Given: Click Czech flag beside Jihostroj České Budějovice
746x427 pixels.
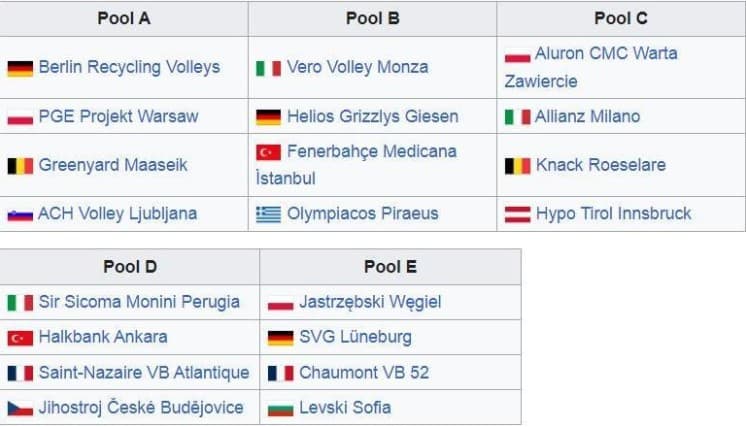Looking at the screenshot, I should (x=20, y=408).
